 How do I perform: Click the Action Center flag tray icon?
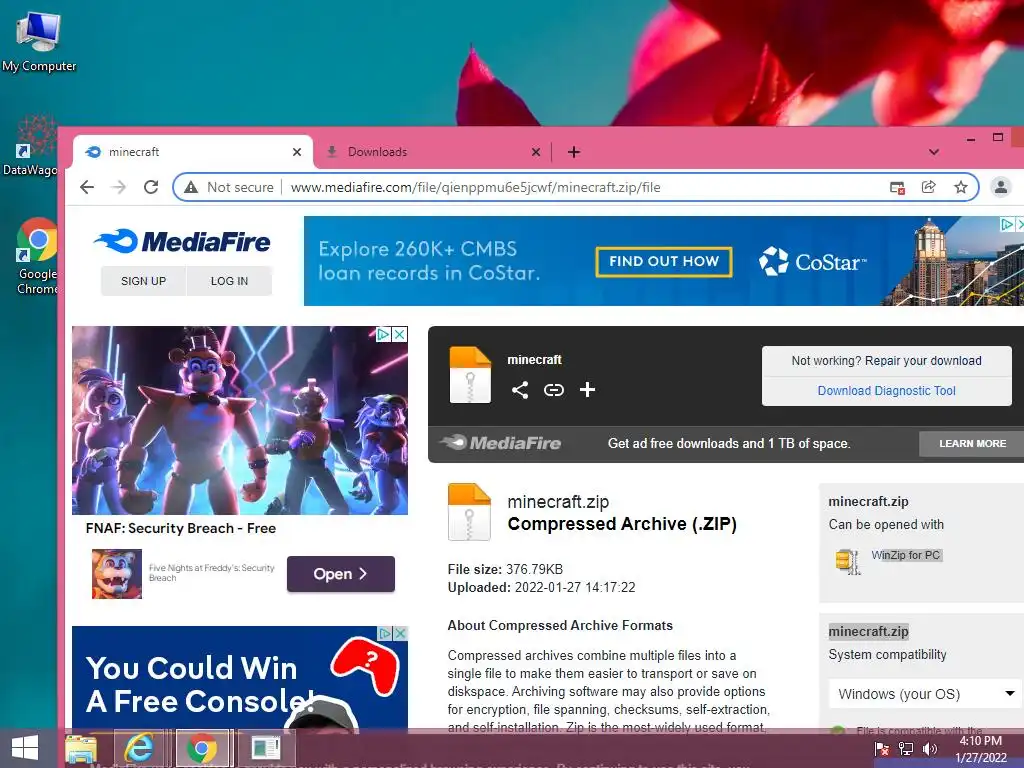tap(881, 749)
